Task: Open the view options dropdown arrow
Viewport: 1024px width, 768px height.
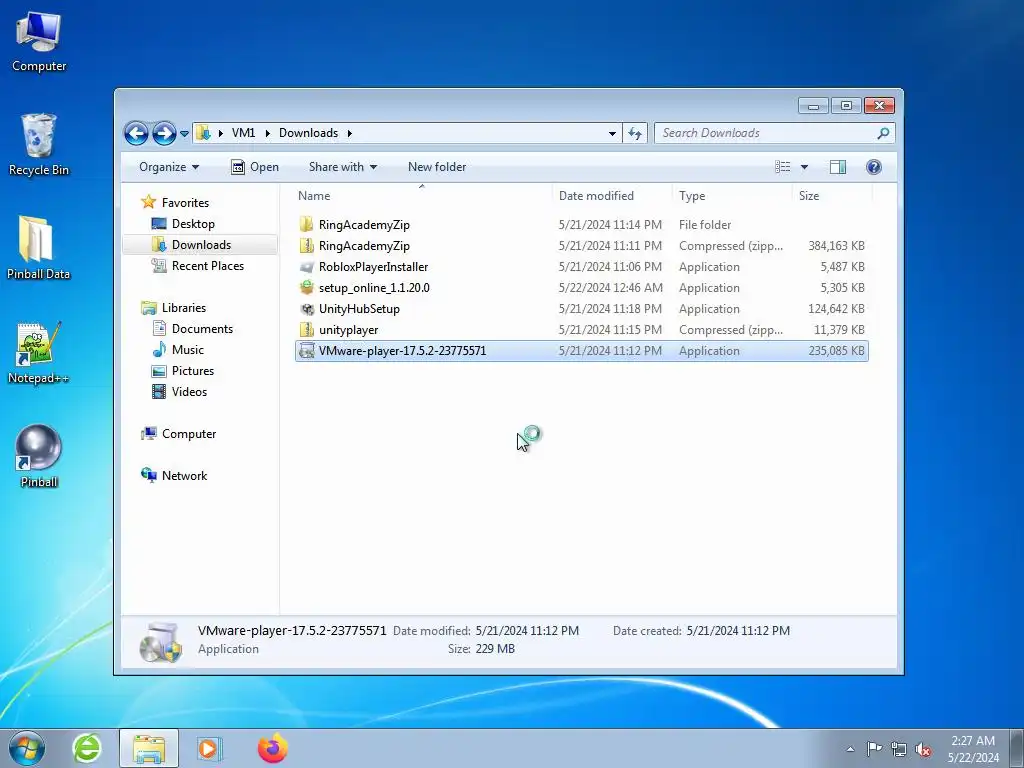Action: tap(805, 167)
